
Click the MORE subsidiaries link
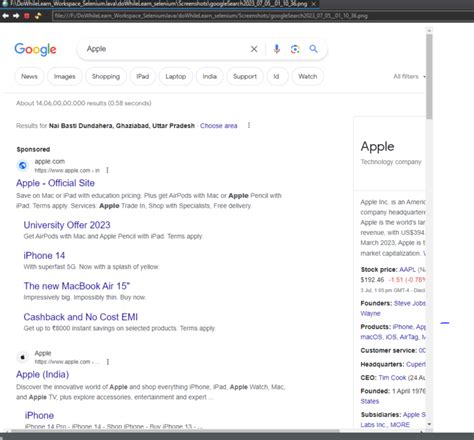(x=400, y=425)
